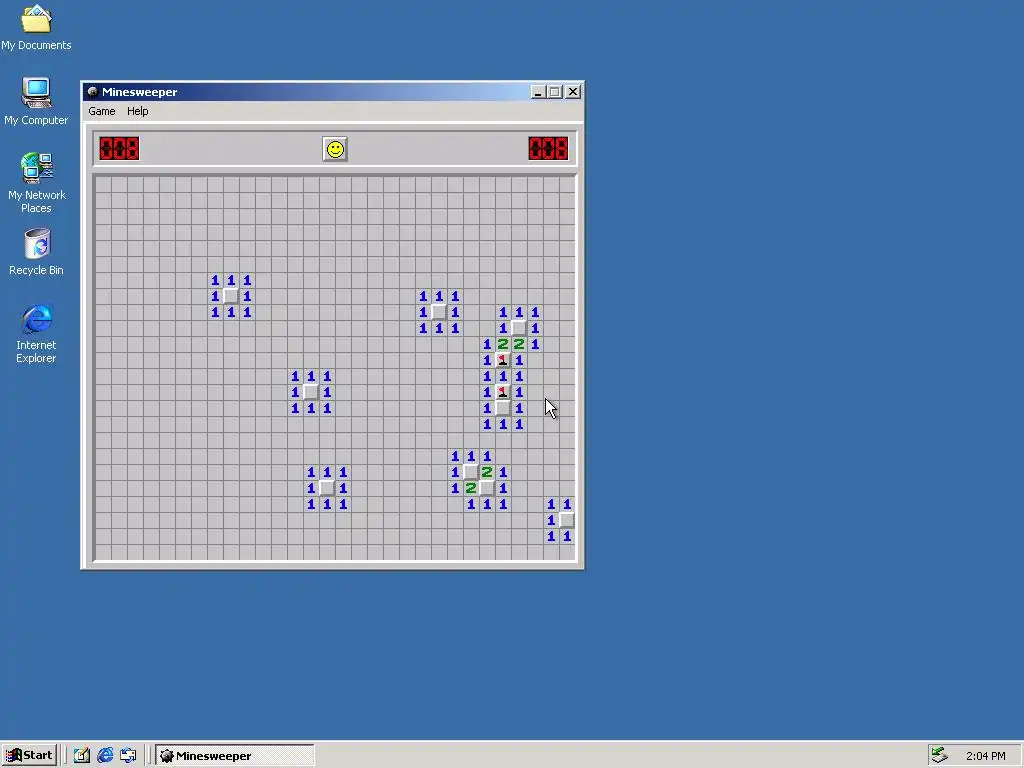Click the Minesweeper maximize button
Viewport: 1024px width, 768px height.
coord(555,92)
